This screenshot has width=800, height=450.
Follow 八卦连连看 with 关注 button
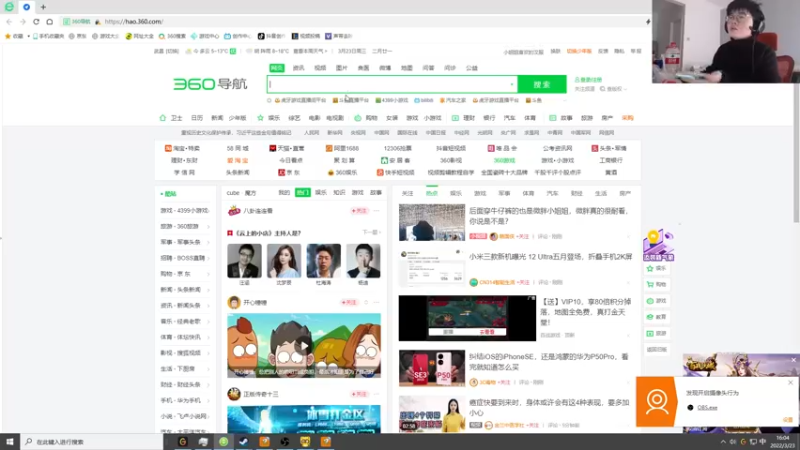click(x=359, y=211)
